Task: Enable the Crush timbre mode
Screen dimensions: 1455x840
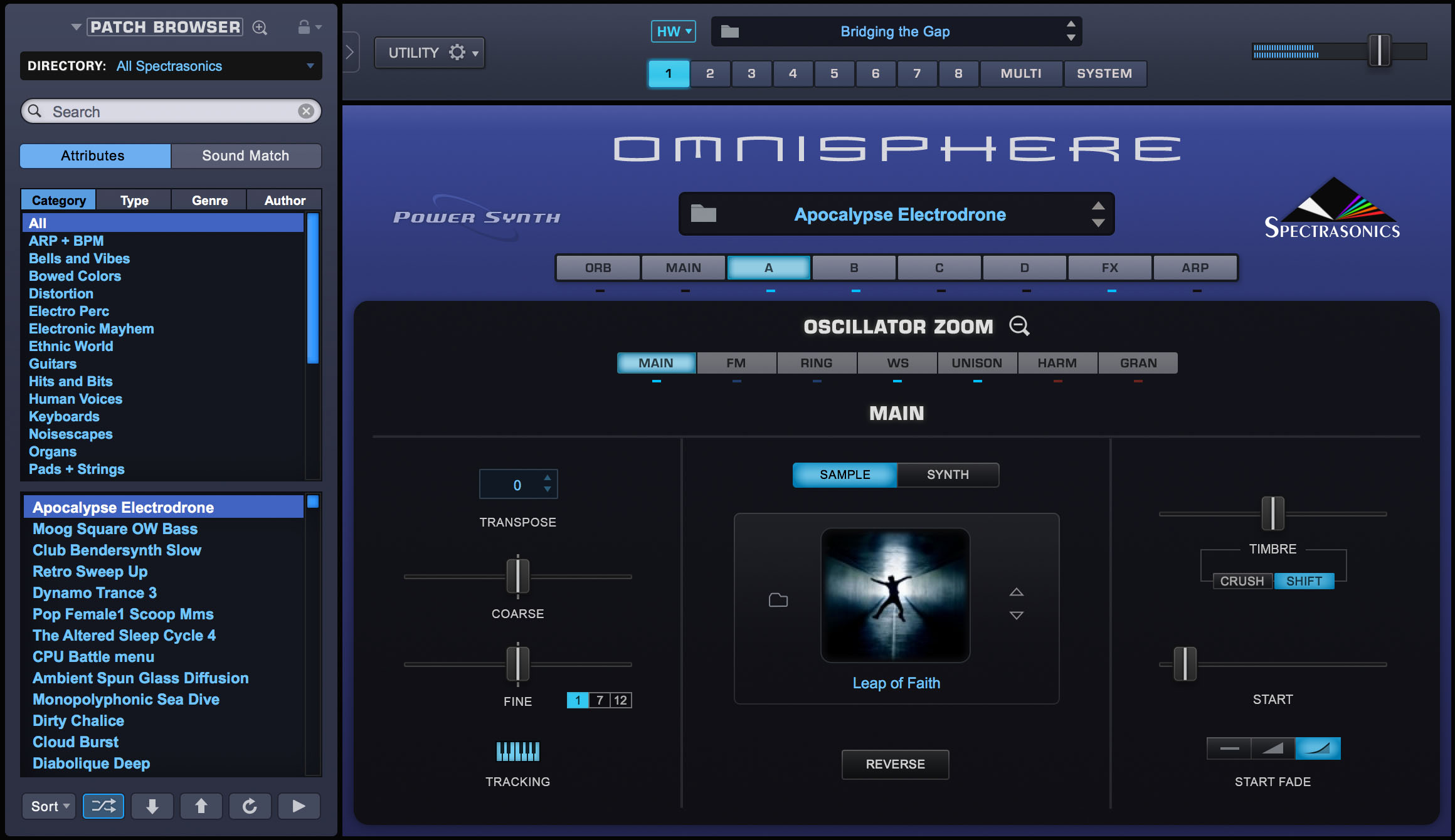Action: click(1242, 581)
